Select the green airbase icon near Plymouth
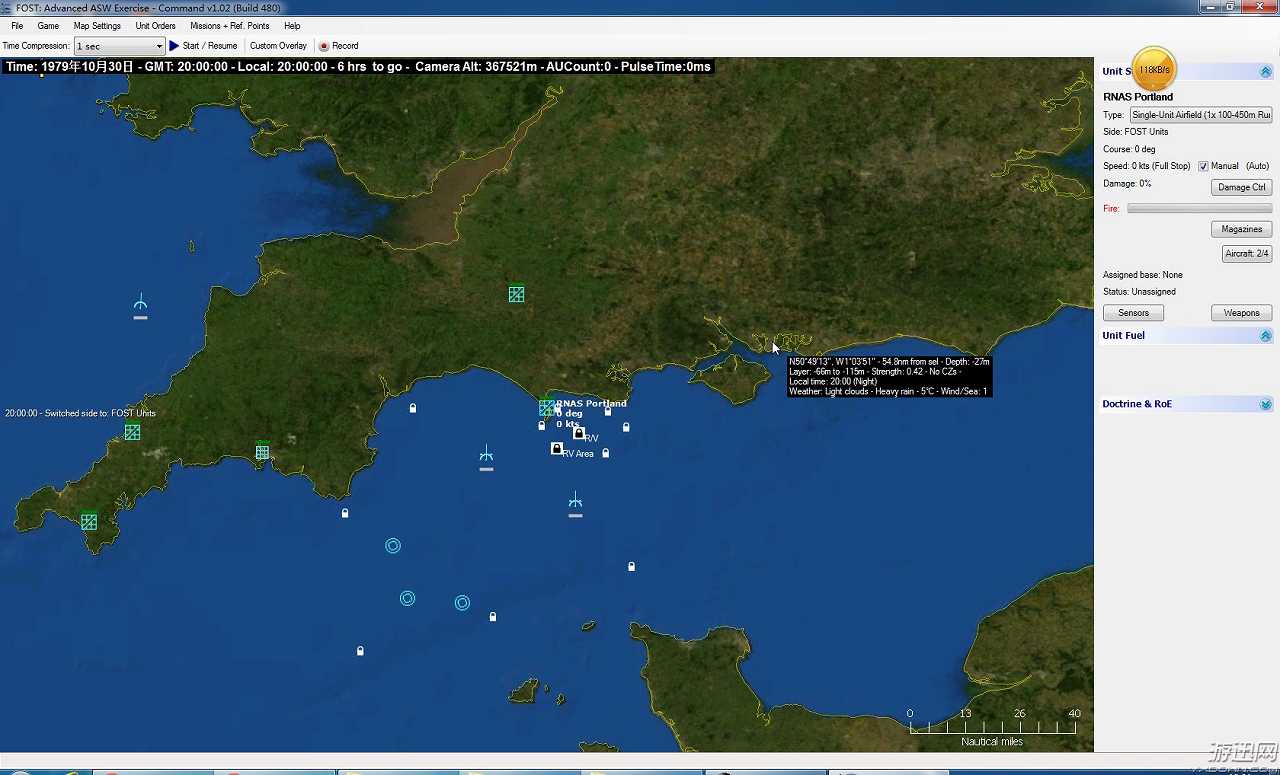This screenshot has height=775, width=1280. pyautogui.click(x=262, y=452)
